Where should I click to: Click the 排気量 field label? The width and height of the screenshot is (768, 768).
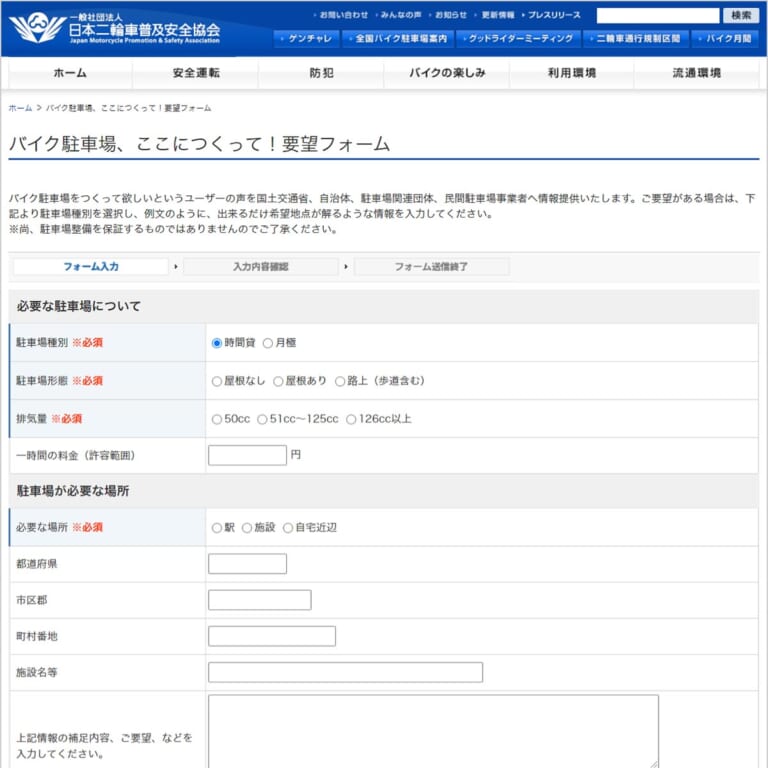click(31, 419)
